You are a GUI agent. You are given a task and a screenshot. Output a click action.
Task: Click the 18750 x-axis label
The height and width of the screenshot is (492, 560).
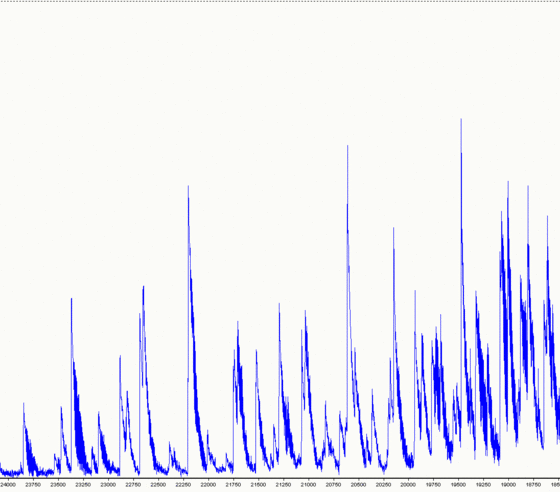click(533, 485)
